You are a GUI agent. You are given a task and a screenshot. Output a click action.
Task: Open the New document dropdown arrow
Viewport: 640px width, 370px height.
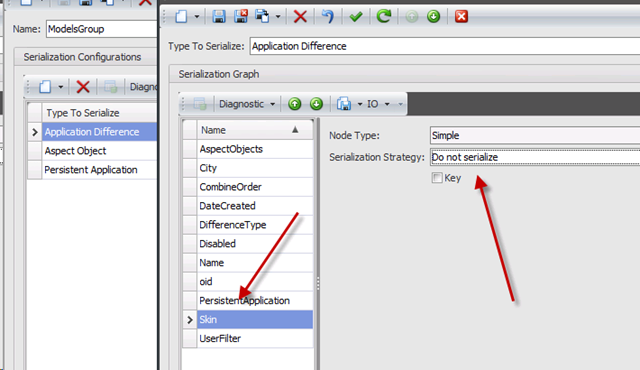[x=196, y=17]
